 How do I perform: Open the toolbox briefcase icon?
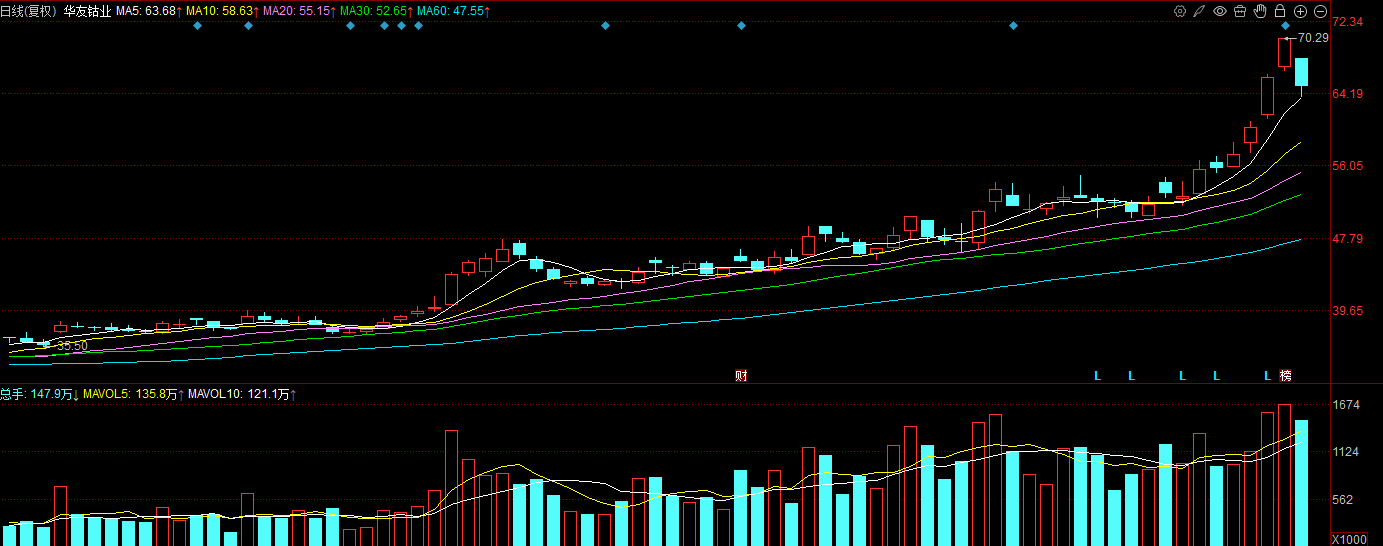tap(1240, 11)
